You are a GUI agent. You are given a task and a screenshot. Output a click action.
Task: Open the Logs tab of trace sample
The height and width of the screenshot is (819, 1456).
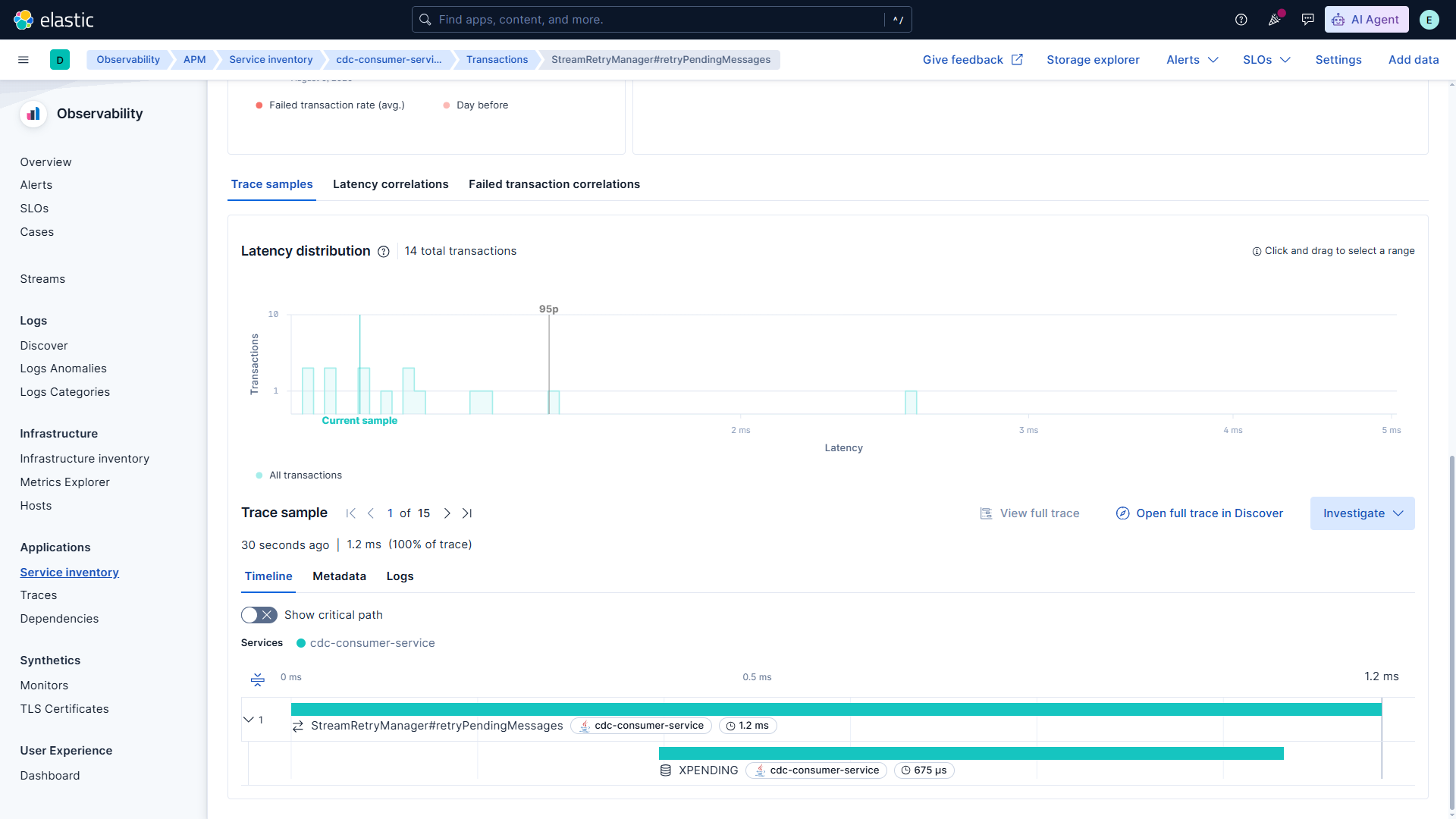(400, 576)
